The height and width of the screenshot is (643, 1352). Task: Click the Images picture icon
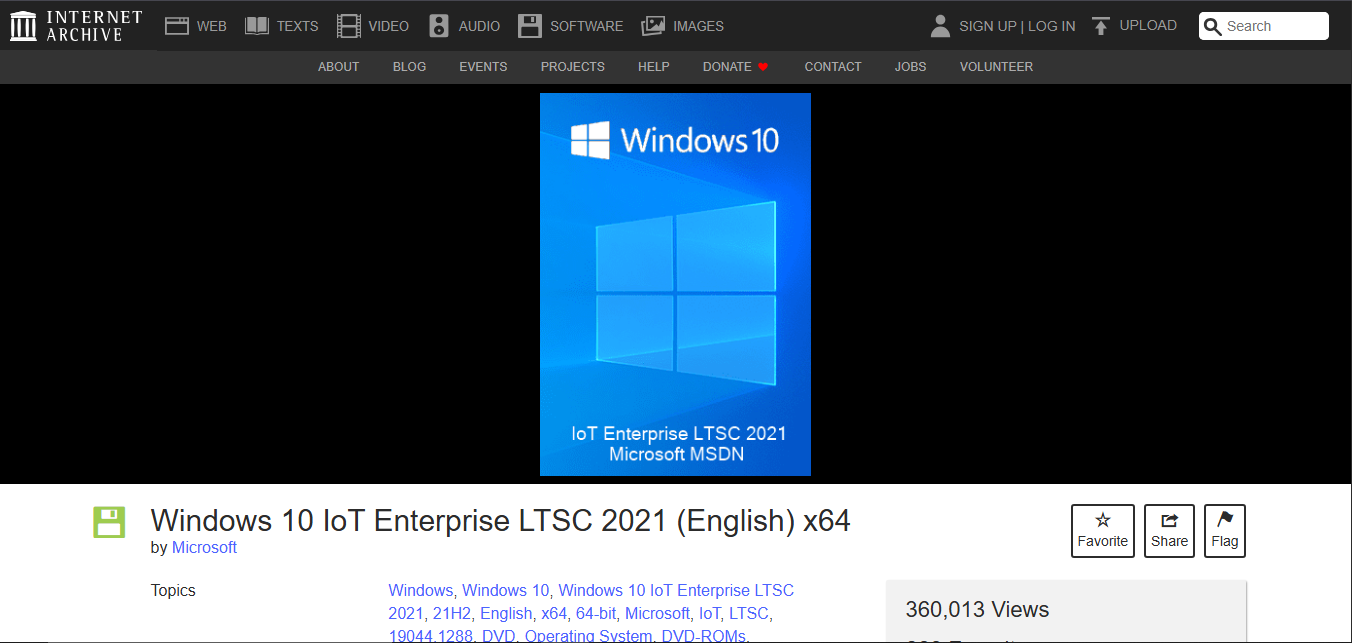click(x=653, y=26)
